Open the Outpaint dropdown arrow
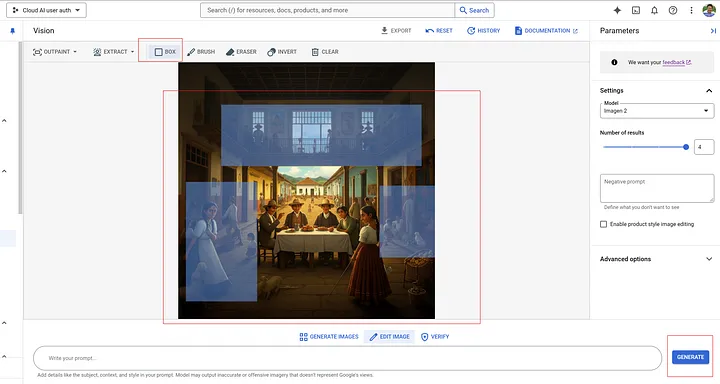Image resolution: width=720 pixels, height=384 pixels. (75, 52)
